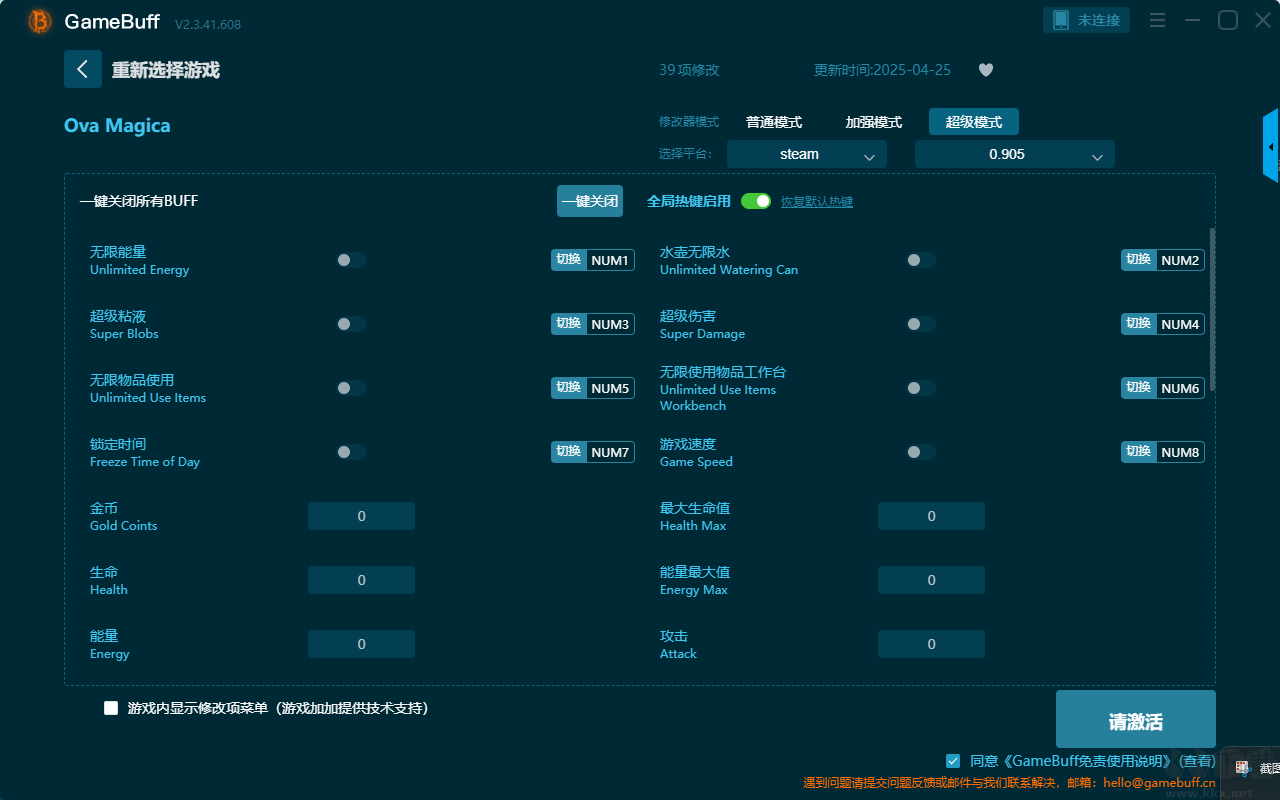Disable the global hotkey toggle (全局热键启用)
This screenshot has width=1280, height=800.
pyautogui.click(x=756, y=201)
